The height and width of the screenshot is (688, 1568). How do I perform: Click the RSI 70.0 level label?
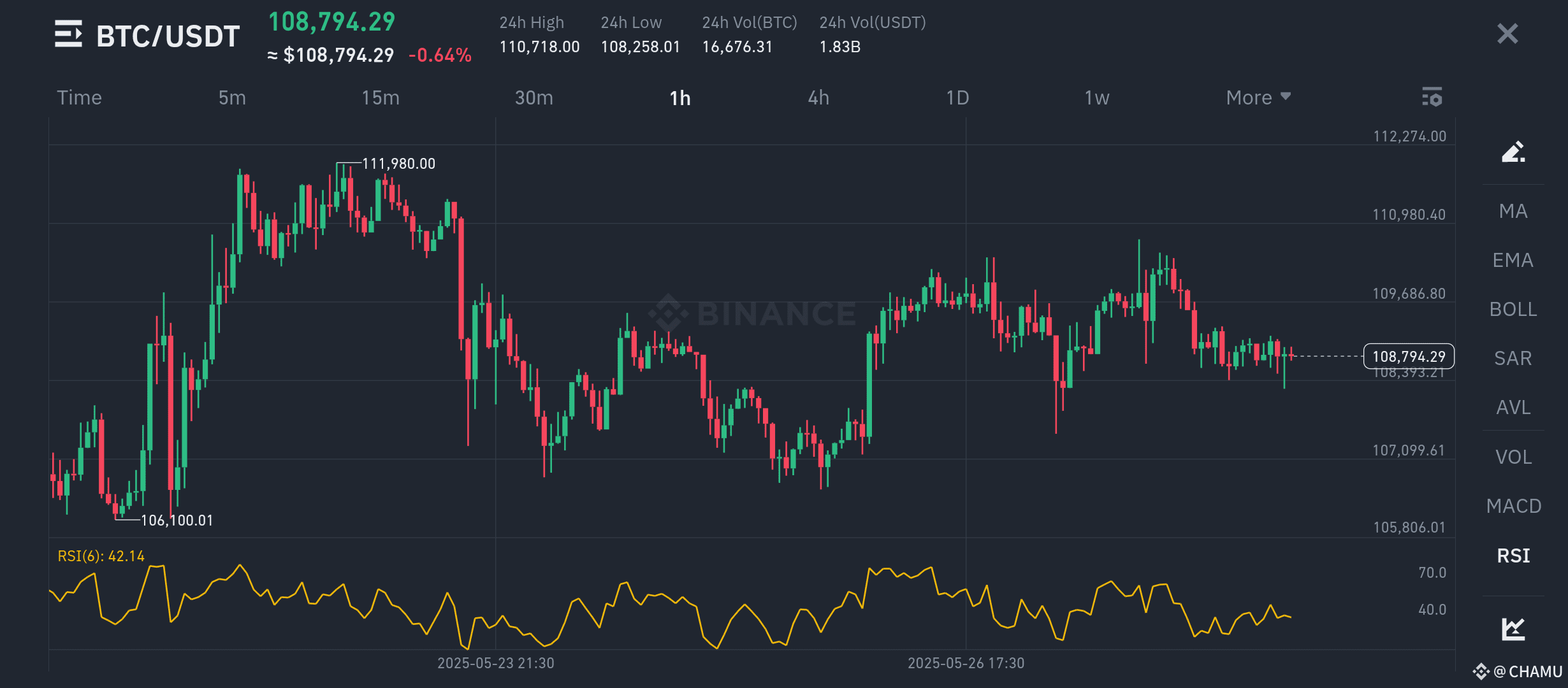(x=1432, y=573)
